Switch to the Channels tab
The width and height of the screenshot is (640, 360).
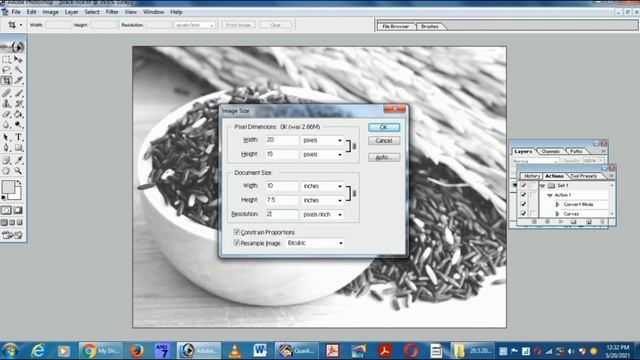(551, 151)
